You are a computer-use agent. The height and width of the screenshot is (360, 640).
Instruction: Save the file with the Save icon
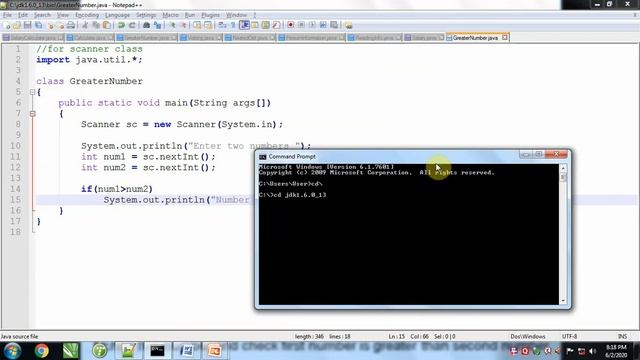pyautogui.click(x=27, y=25)
